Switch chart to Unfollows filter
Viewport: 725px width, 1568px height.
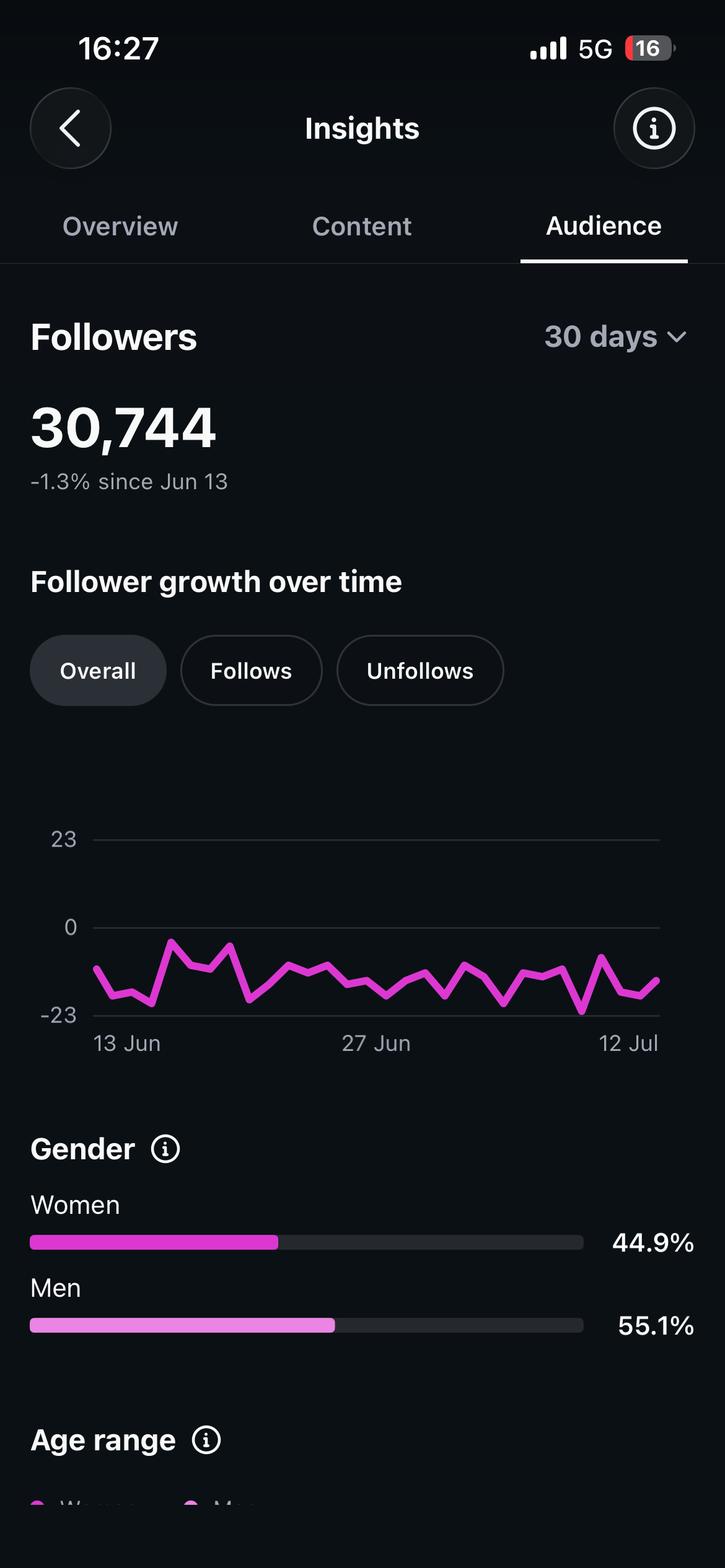coord(420,671)
